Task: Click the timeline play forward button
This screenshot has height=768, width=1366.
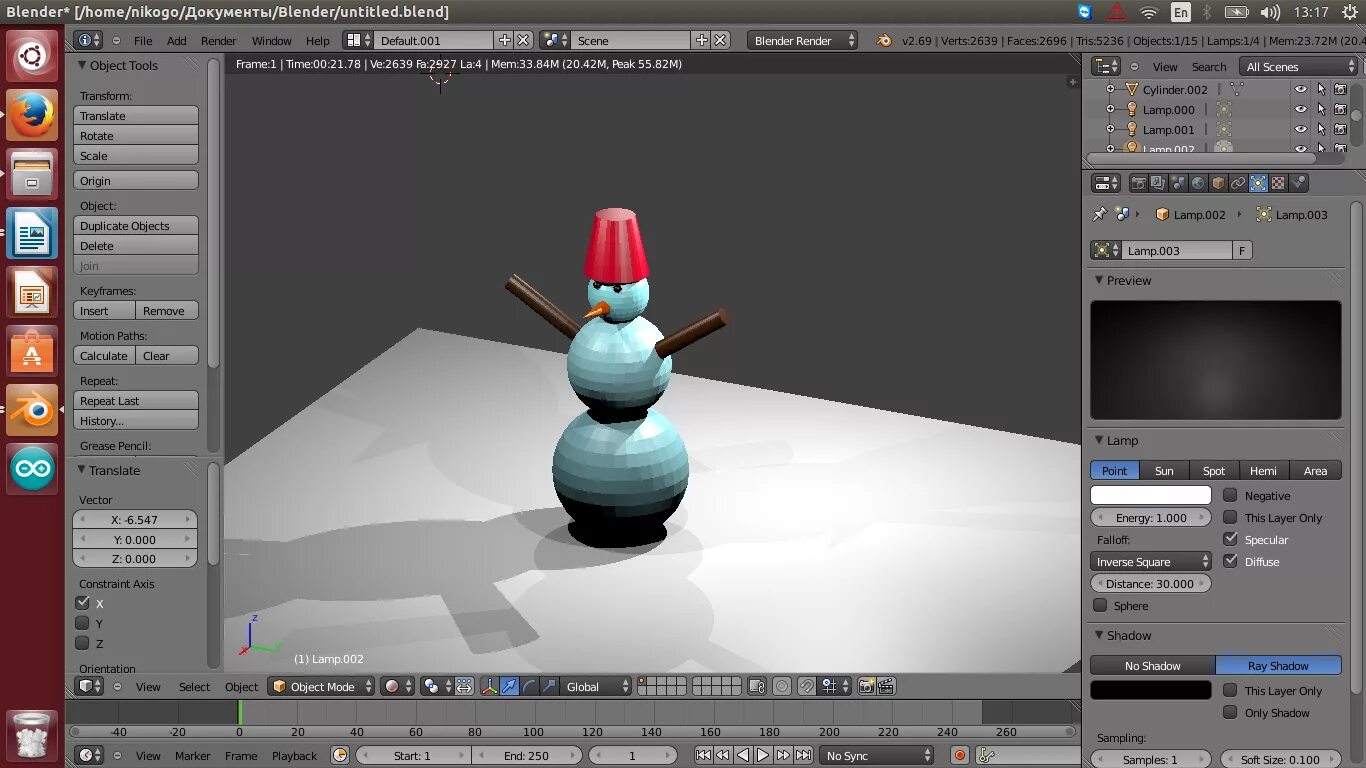Action: [763, 756]
